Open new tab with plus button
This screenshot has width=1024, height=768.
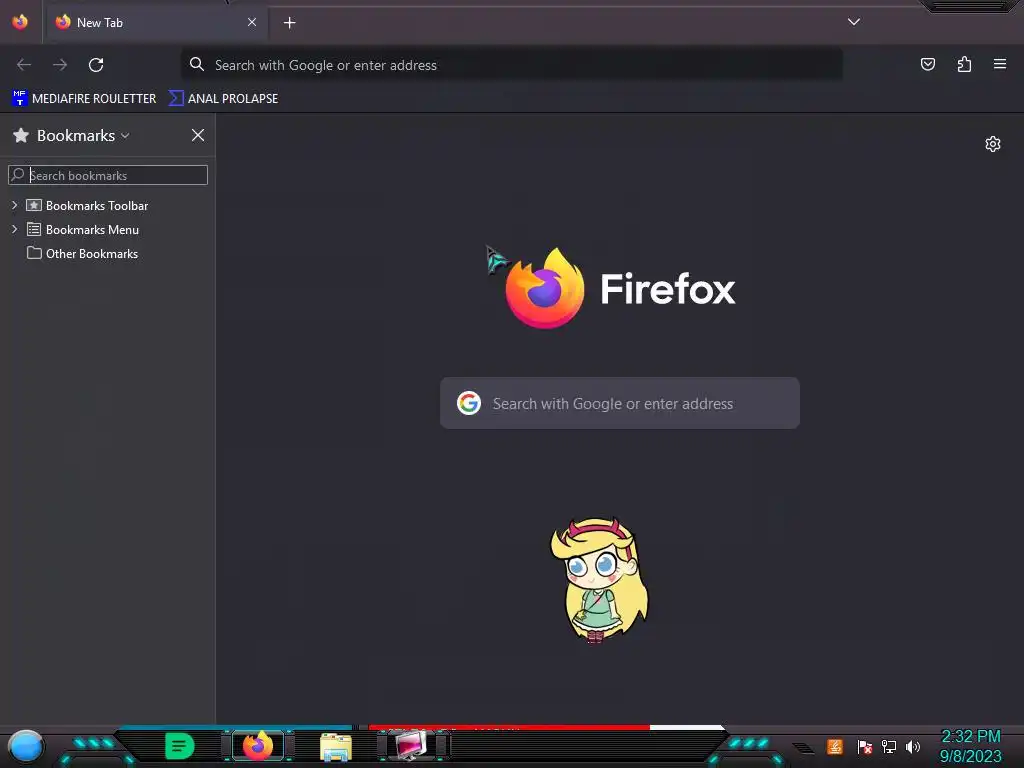[x=289, y=23]
